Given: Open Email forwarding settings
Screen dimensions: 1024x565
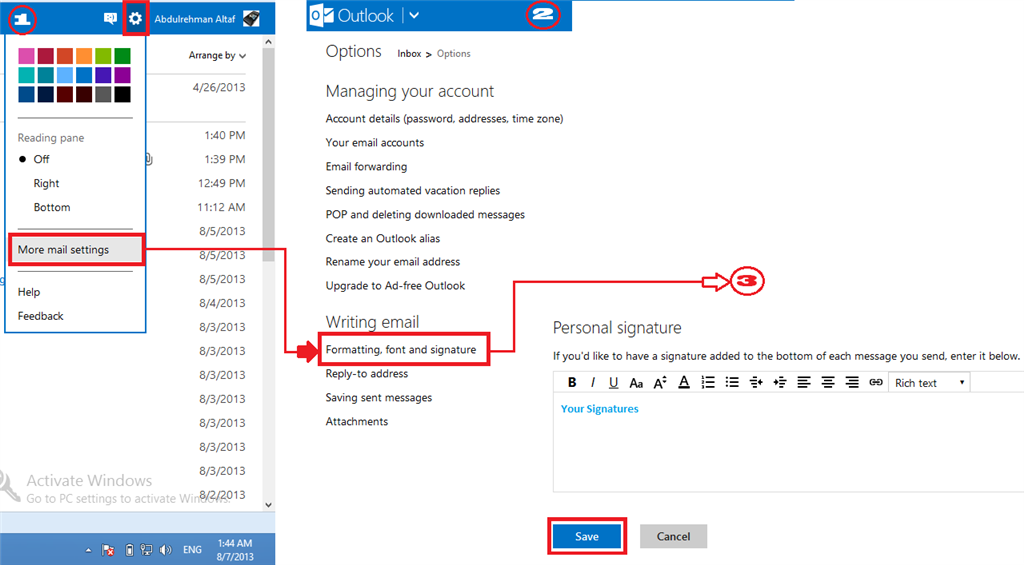Looking at the screenshot, I should [366, 167].
